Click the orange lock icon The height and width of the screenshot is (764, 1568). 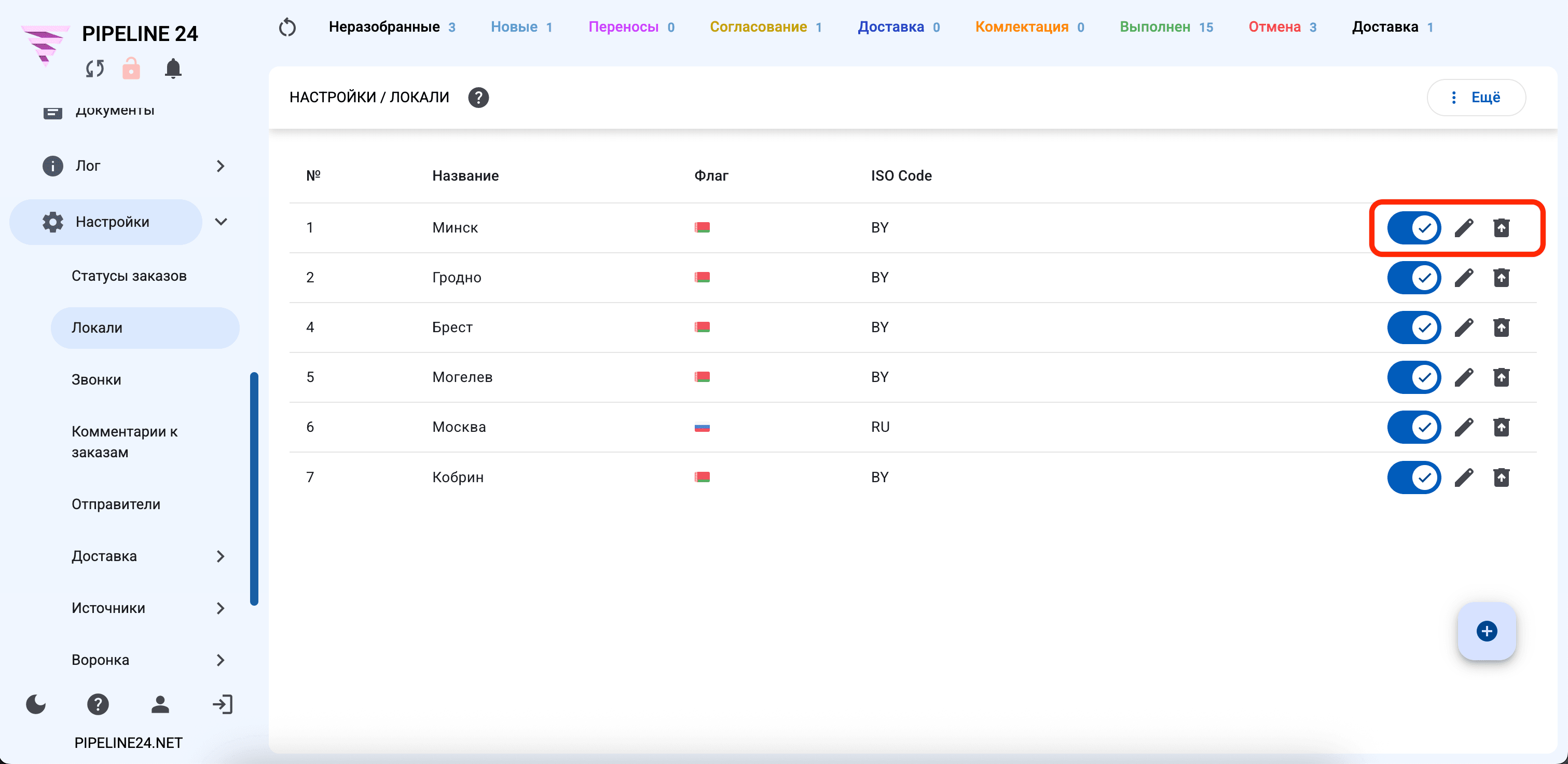click(131, 68)
